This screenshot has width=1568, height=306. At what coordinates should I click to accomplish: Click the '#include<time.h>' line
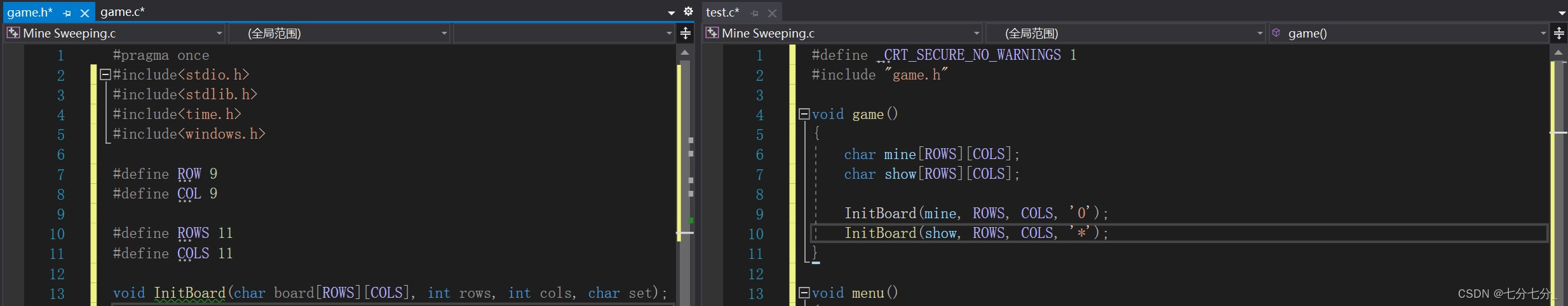click(x=177, y=115)
